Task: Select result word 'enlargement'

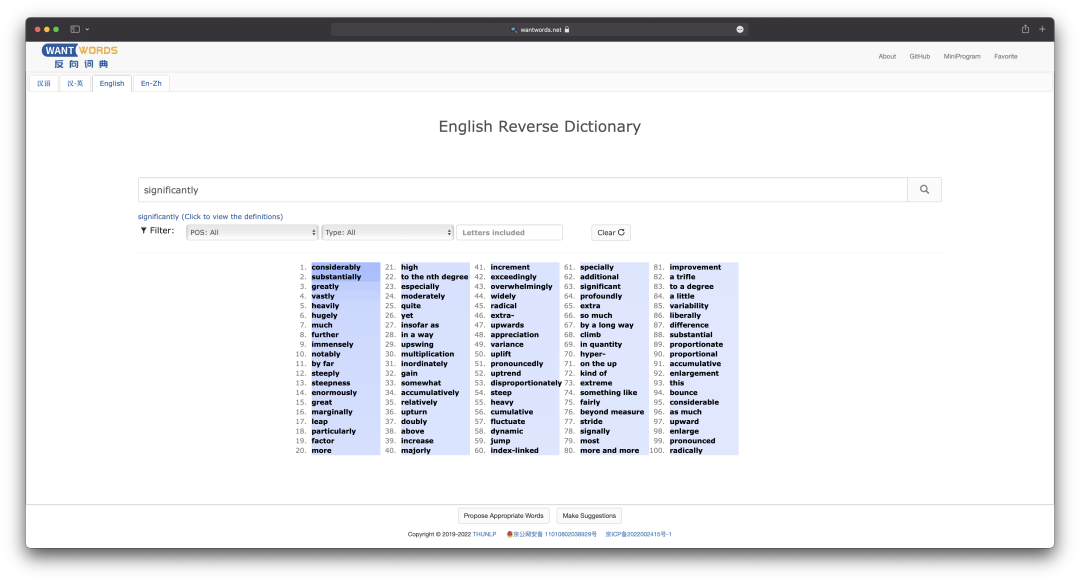Action: [x=694, y=373]
